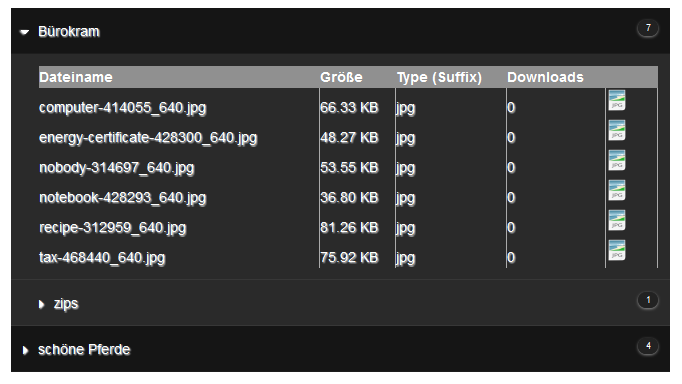This screenshot has height=384, width=682.
Task: Click the zips count badge 1
Action: click(x=648, y=300)
